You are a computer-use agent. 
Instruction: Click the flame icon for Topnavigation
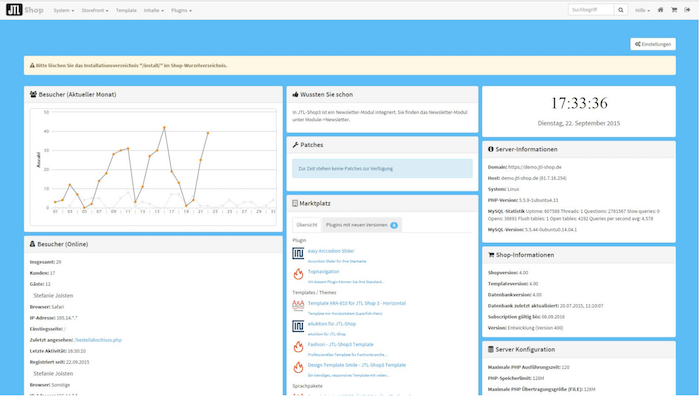coord(298,274)
